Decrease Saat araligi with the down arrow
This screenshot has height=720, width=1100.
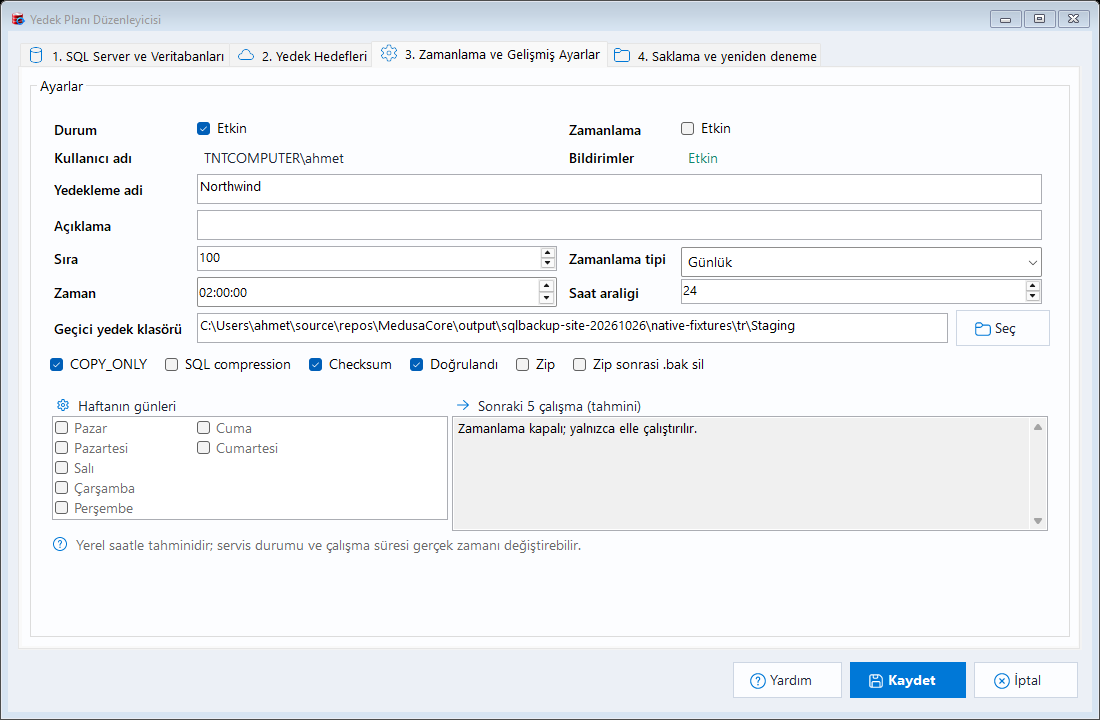(1033, 296)
